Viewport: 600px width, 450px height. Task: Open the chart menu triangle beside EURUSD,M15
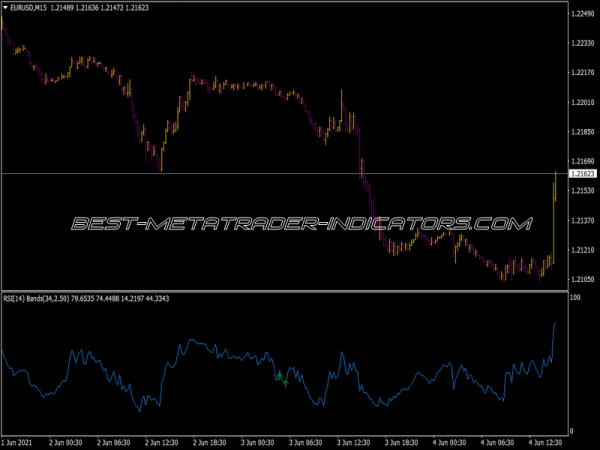(x=5, y=8)
